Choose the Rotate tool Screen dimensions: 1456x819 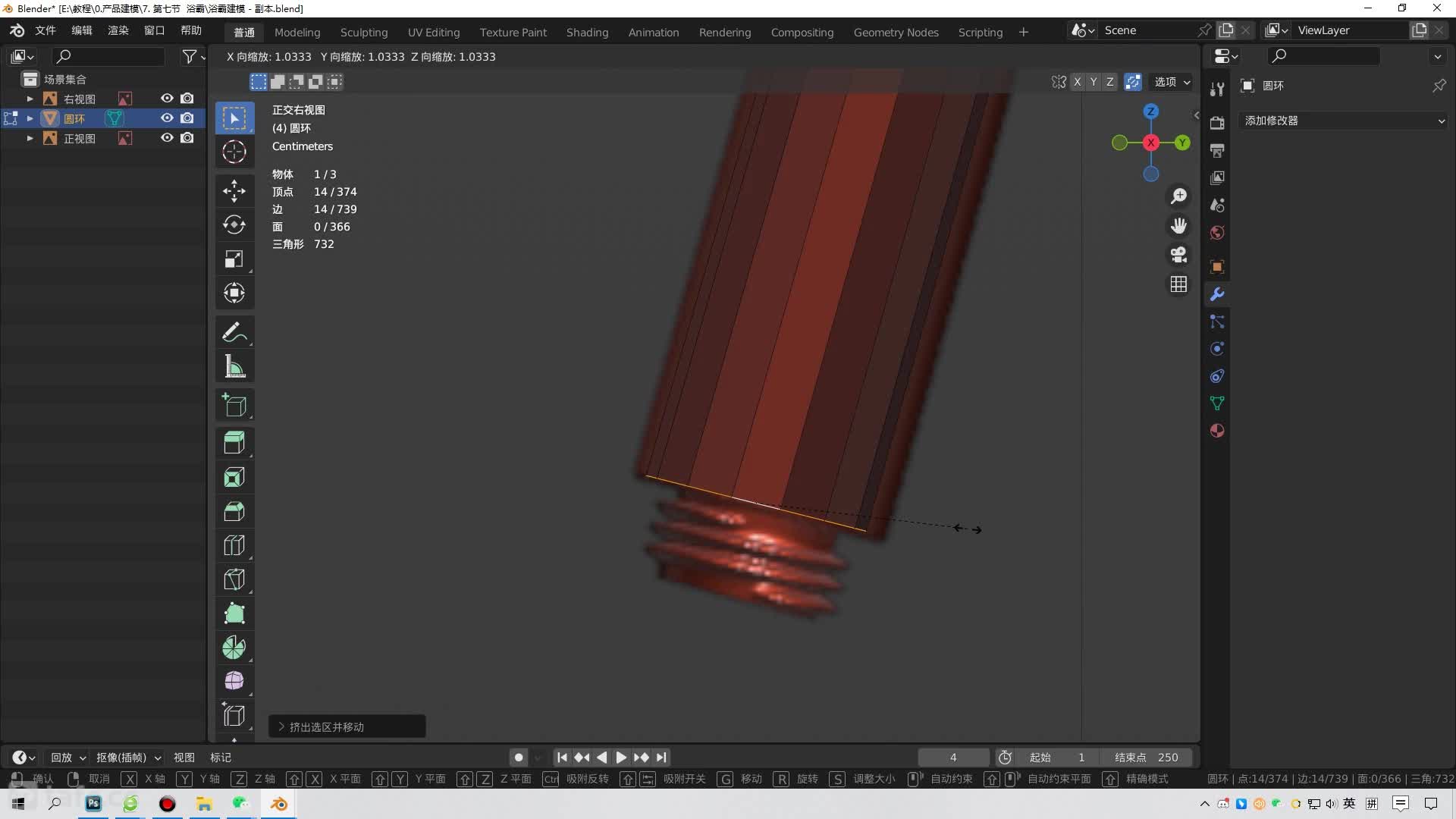tap(234, 224)
